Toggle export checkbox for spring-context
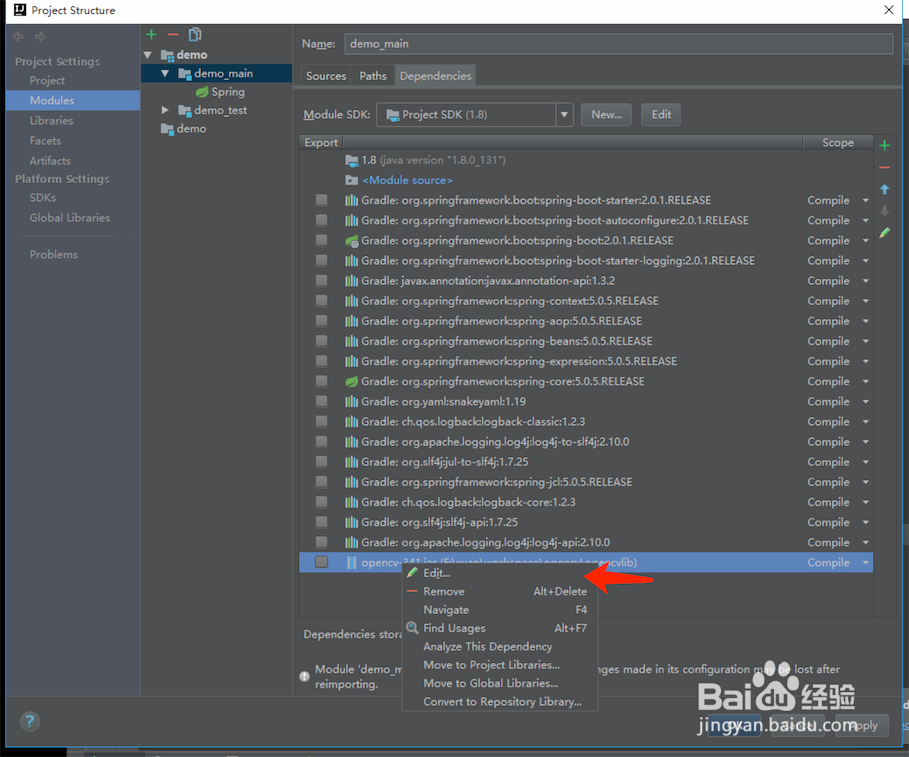The image size is (909, 757). pyautogui.click(x=321, y=301)
